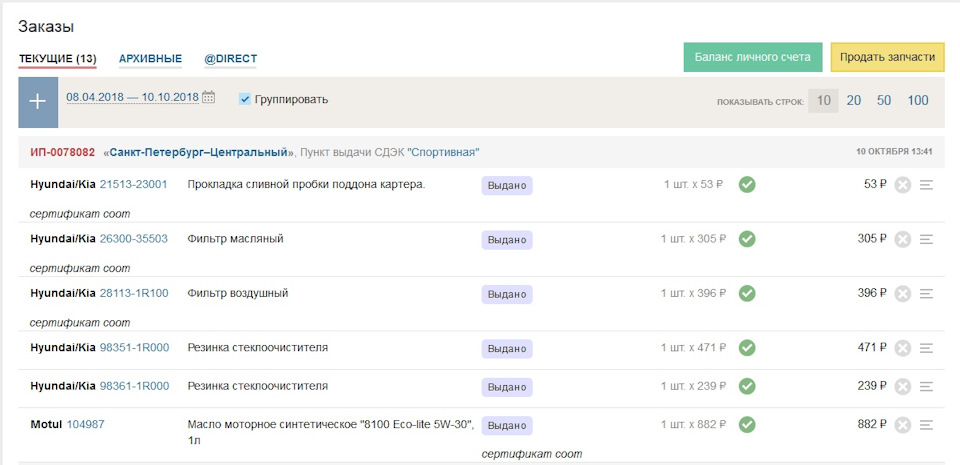This screenshot has height=465, width=960.
Task: Open lines menu icon for 98351-1R000 row
Action: (x=926, y=348)
